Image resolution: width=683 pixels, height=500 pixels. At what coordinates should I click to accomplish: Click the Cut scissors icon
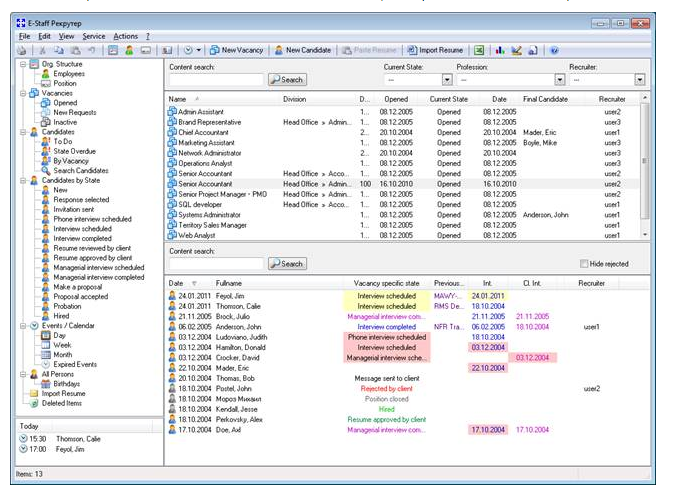tap(42, 51)
